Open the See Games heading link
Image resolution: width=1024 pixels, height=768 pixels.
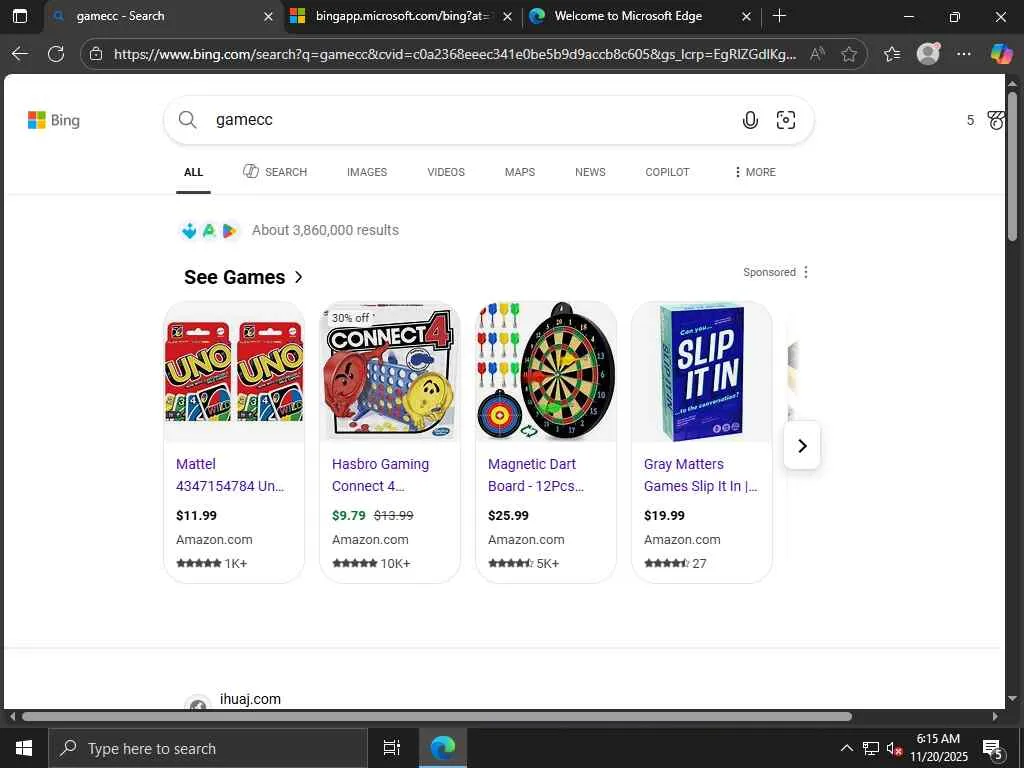pos(244,277)
